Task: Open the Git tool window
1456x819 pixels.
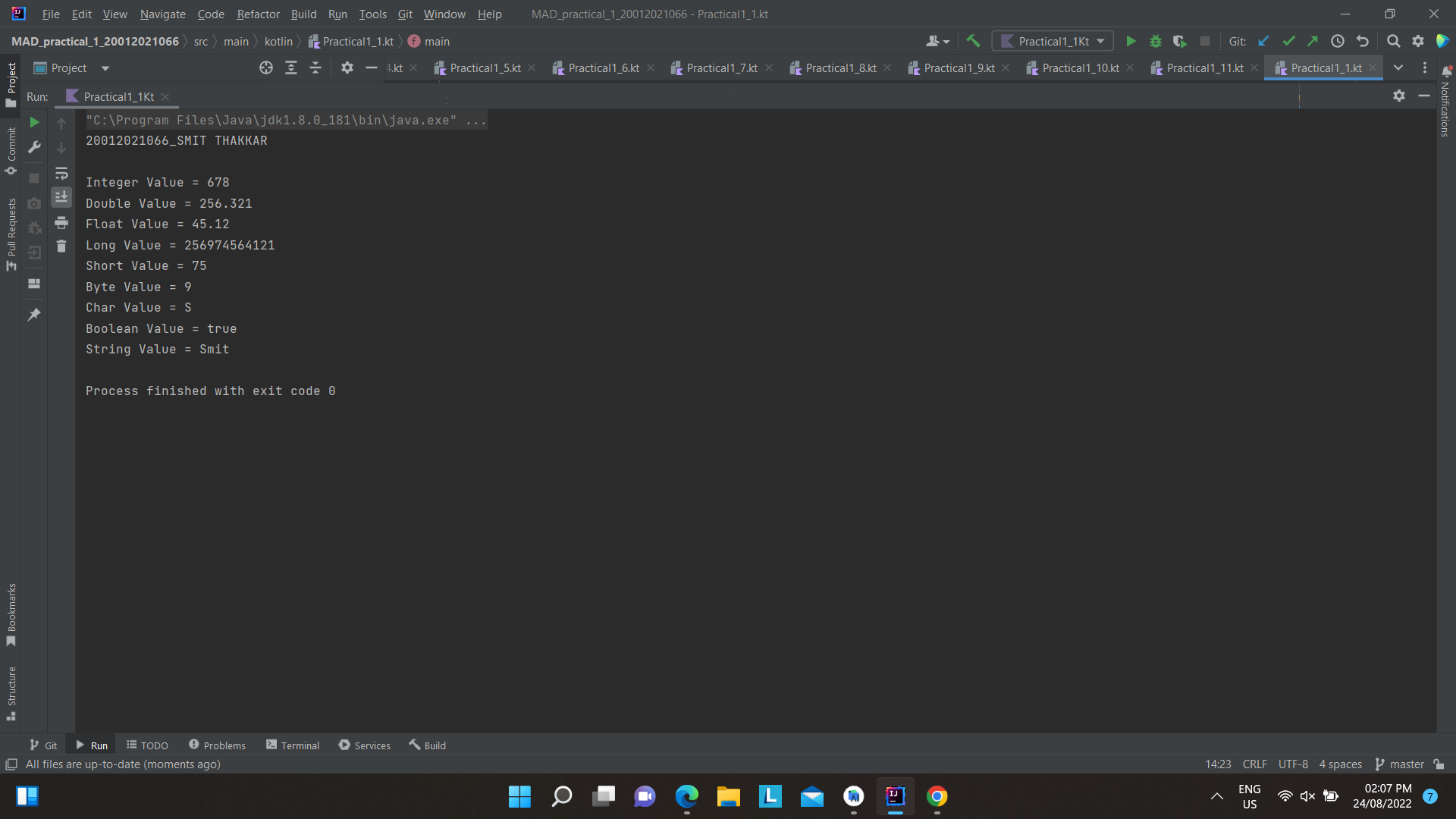Action: click(x=43, y=745)
